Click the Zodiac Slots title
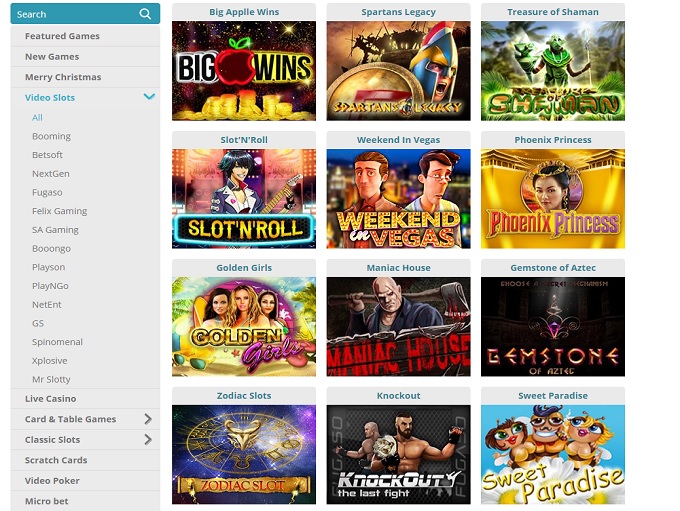This screenshot has width=680, height=511. pyautogui.click(x=244, y=396)
